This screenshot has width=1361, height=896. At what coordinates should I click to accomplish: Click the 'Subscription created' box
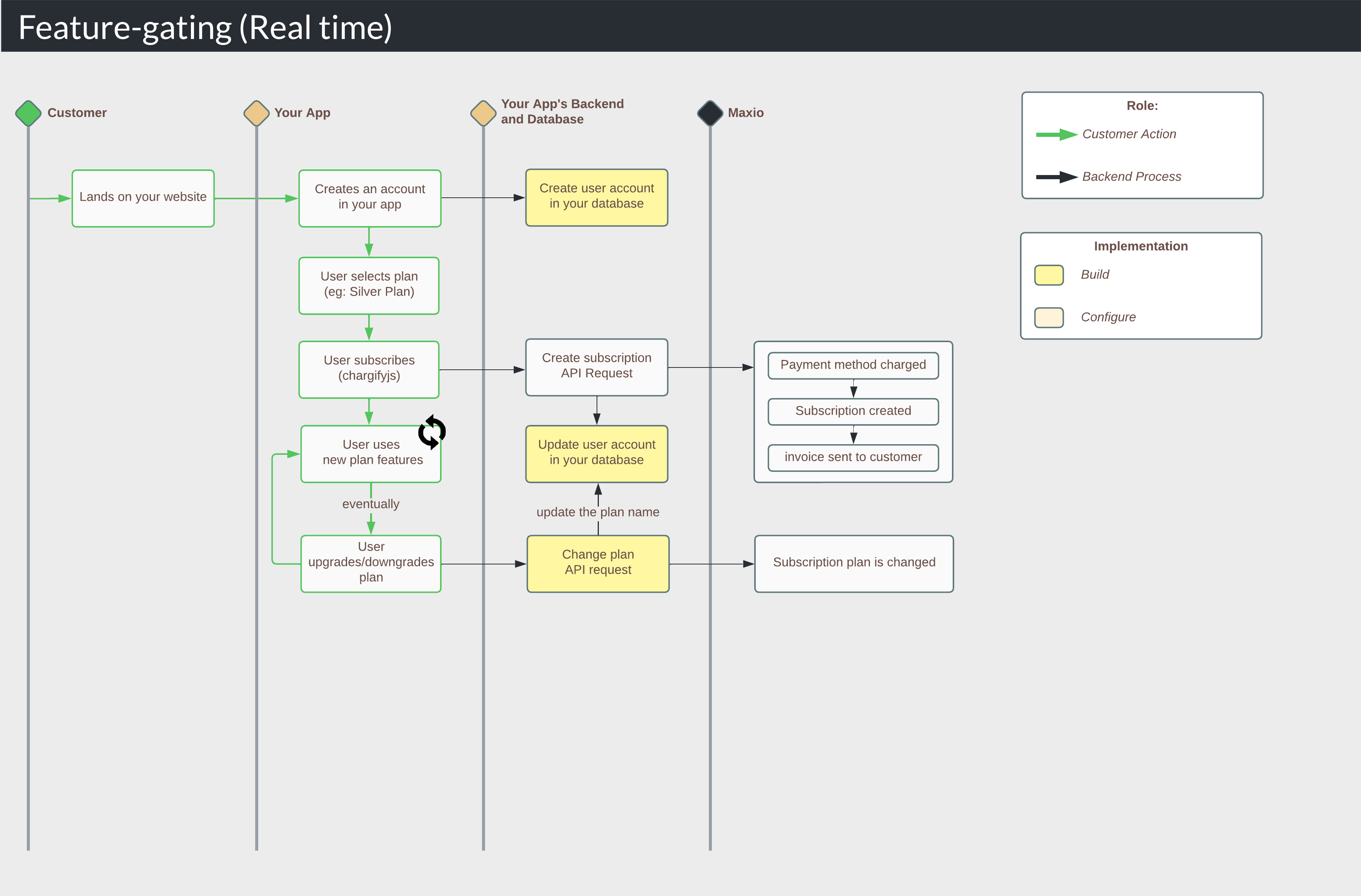(853, 412)
